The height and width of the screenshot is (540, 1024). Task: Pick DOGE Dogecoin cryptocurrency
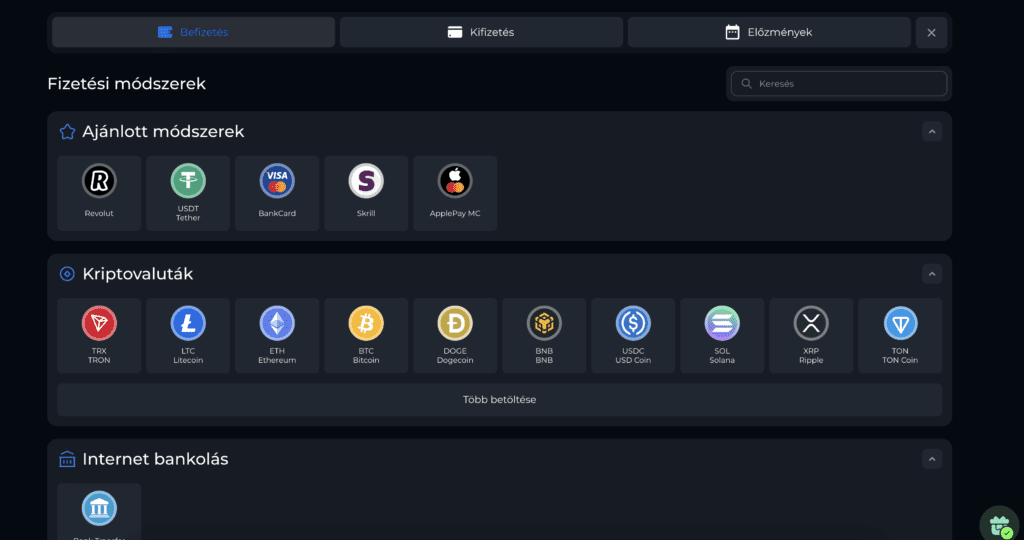click(455, 336)
